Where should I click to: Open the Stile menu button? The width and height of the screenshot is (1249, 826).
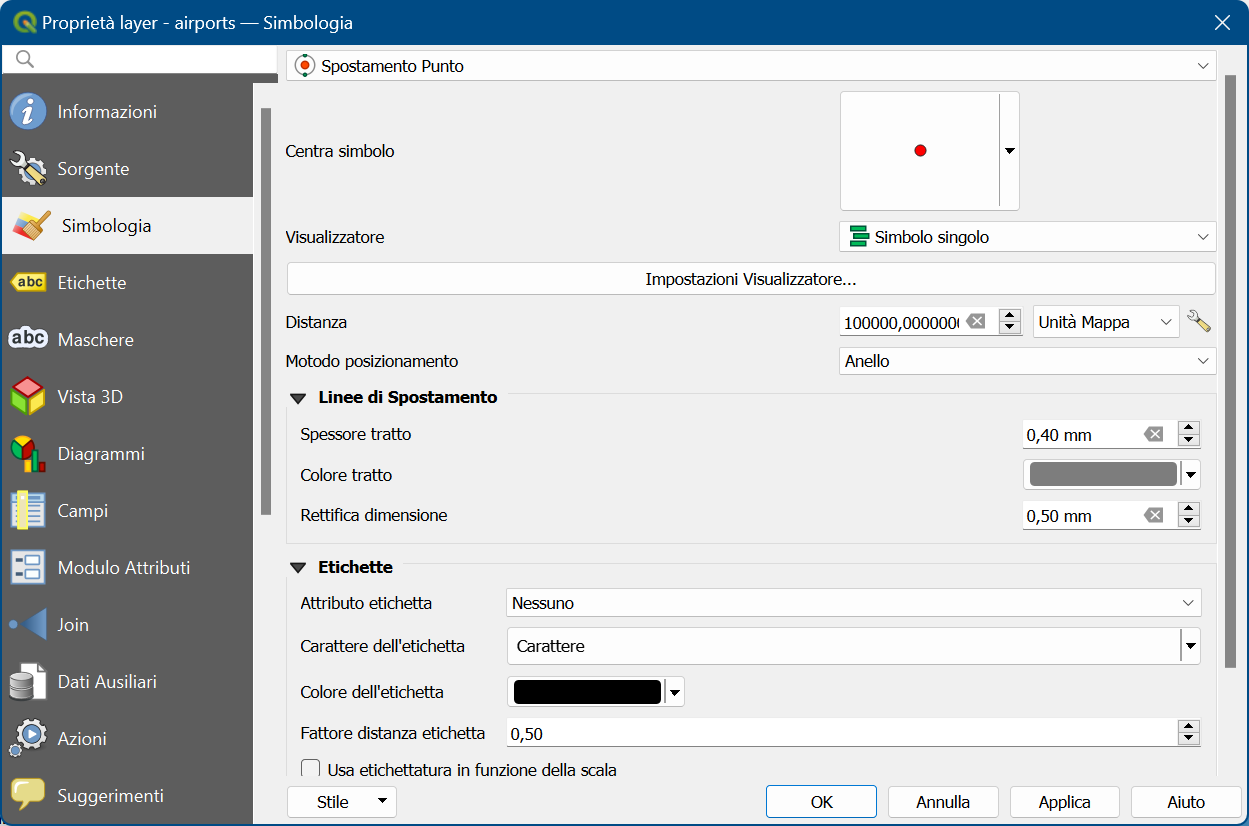[x=342, y=802]
